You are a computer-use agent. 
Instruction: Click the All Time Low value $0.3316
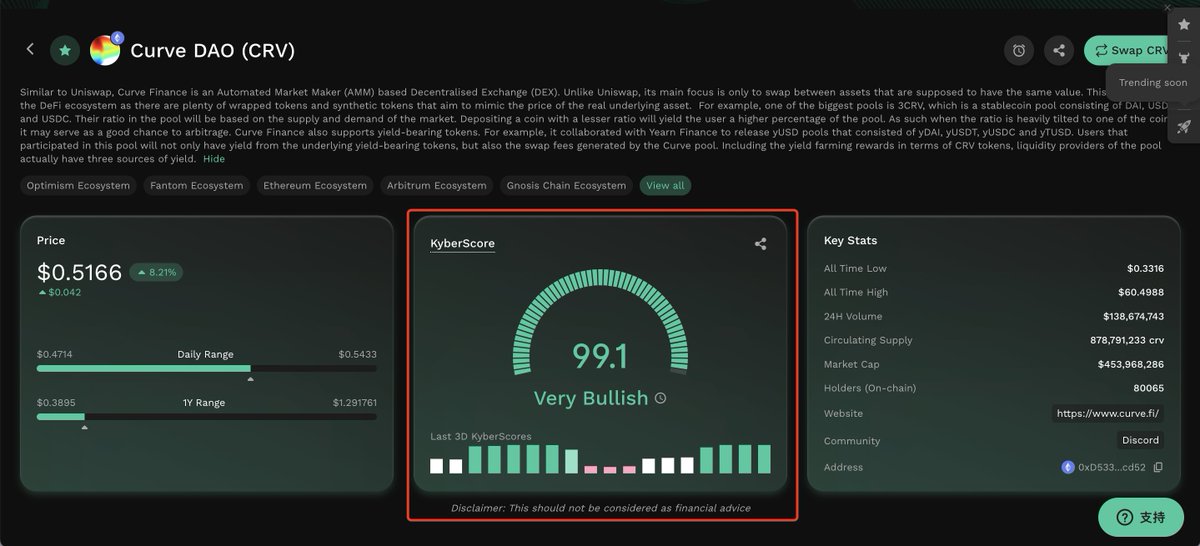[1145, 268]
